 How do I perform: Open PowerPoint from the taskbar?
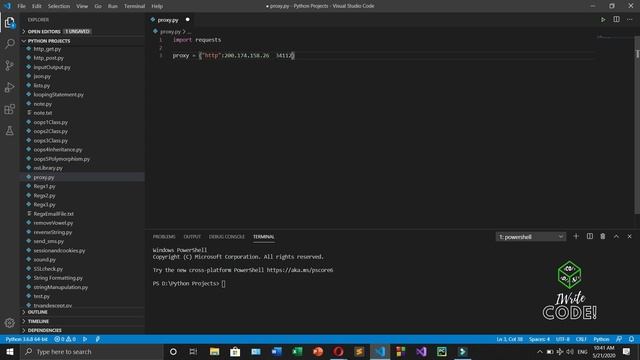(x=318, y=352)
